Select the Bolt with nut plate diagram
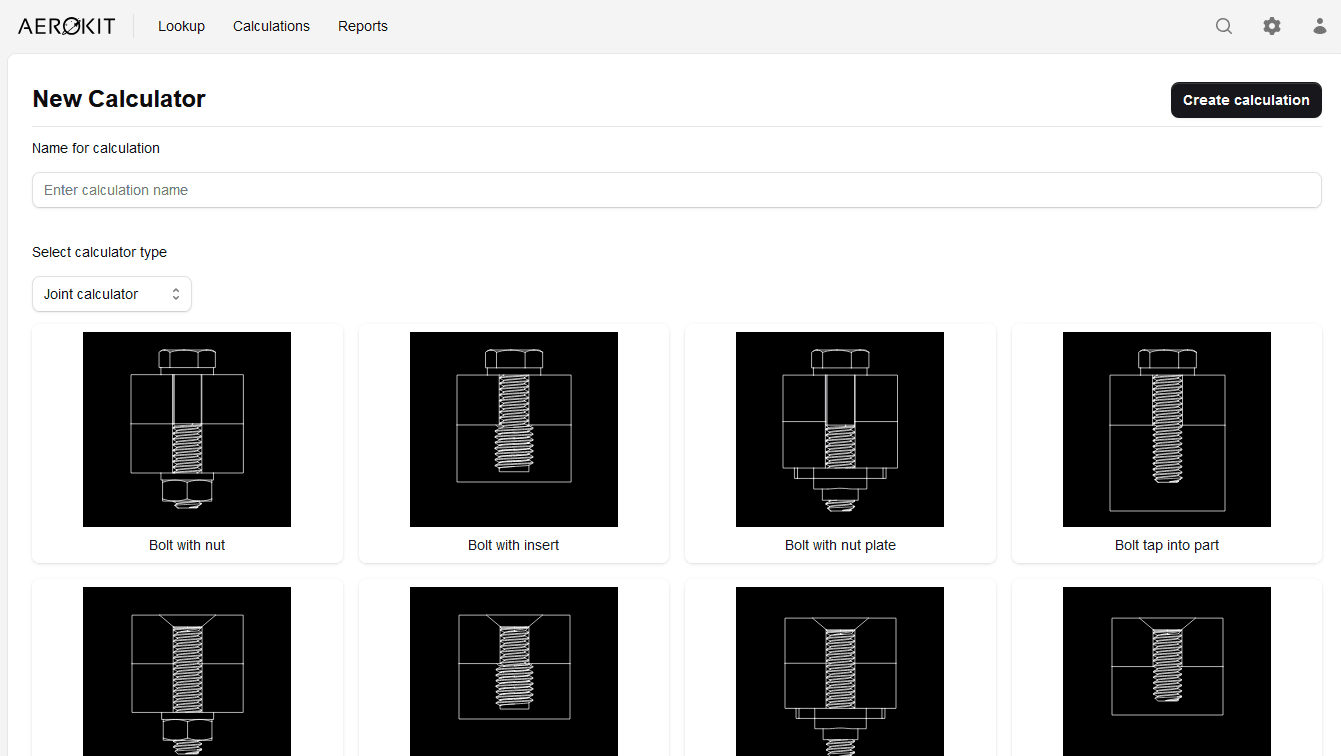1341x756 pixels. [840, 429]
